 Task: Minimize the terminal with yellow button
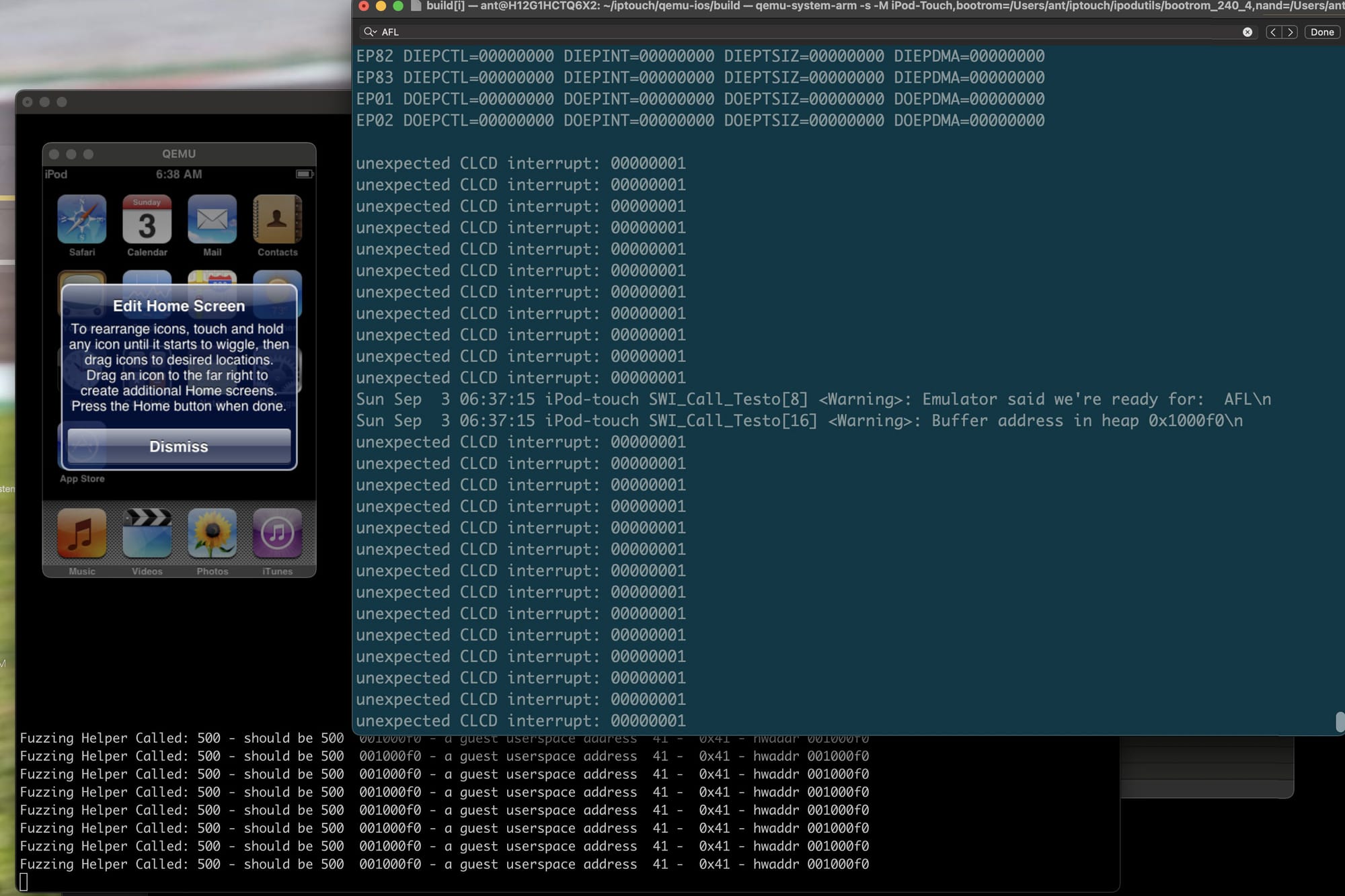[381, 6]
